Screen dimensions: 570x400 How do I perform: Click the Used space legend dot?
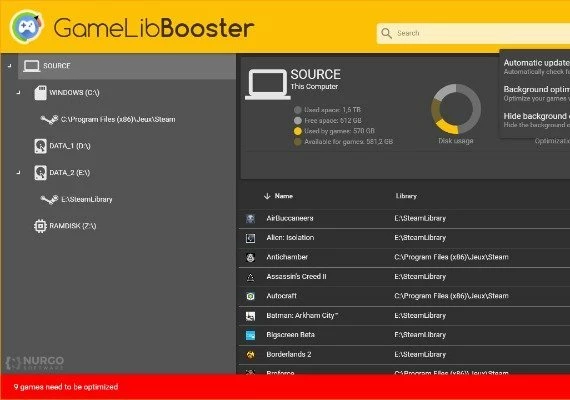point(298,110)
